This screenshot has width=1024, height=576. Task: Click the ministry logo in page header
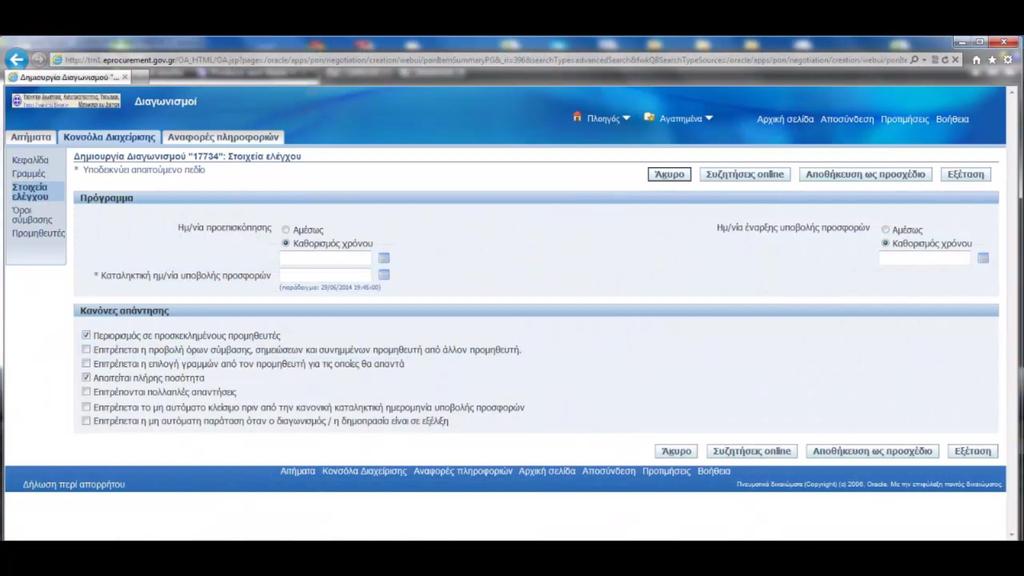click(x=66, y=101)
